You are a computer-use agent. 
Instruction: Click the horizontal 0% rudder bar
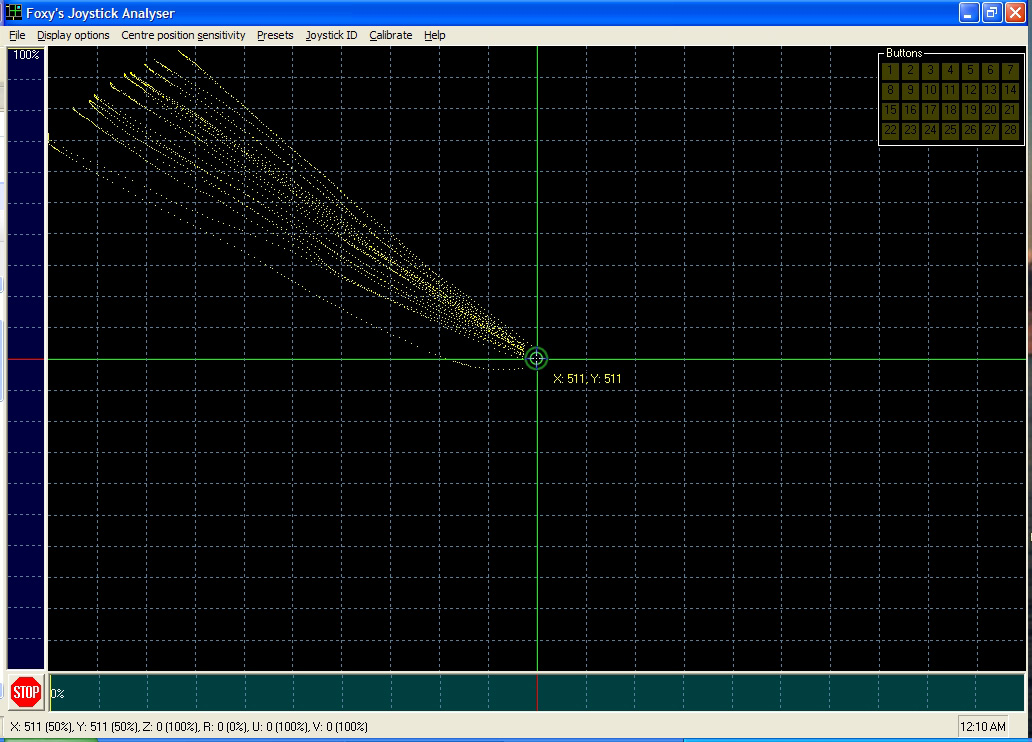click(537, 692)
